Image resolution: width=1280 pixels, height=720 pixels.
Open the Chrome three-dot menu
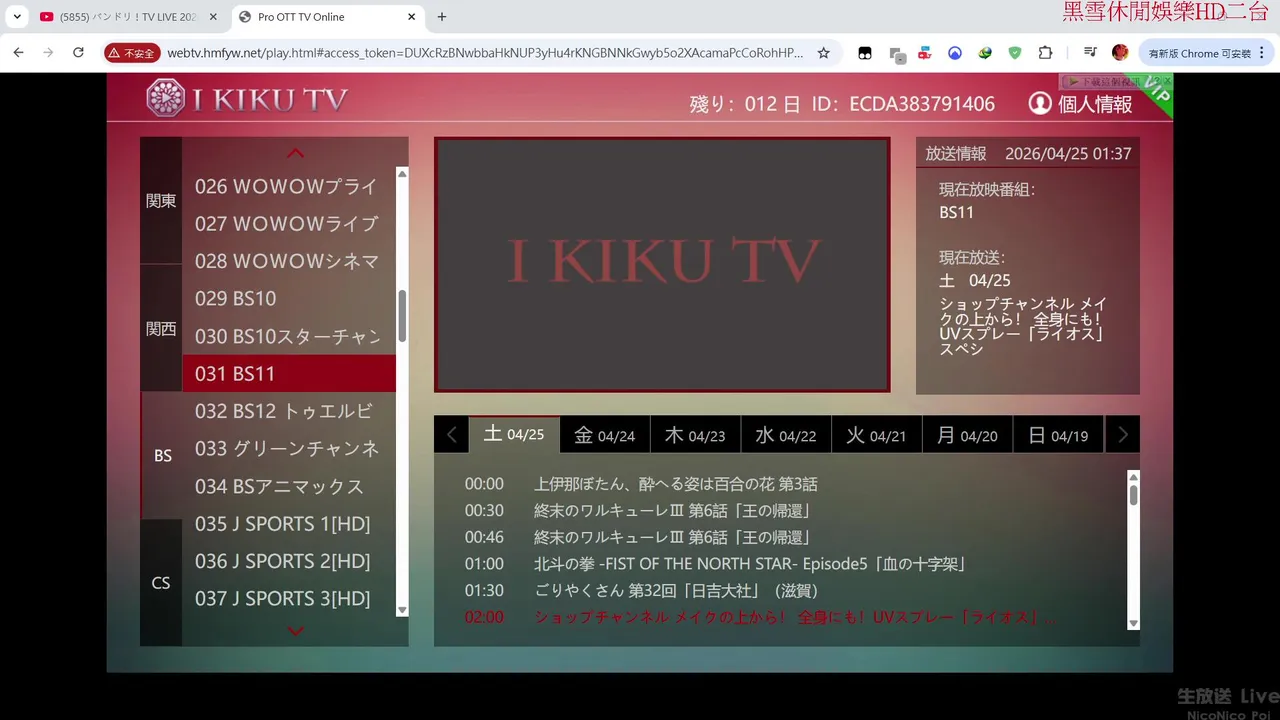click(1260, 53)
